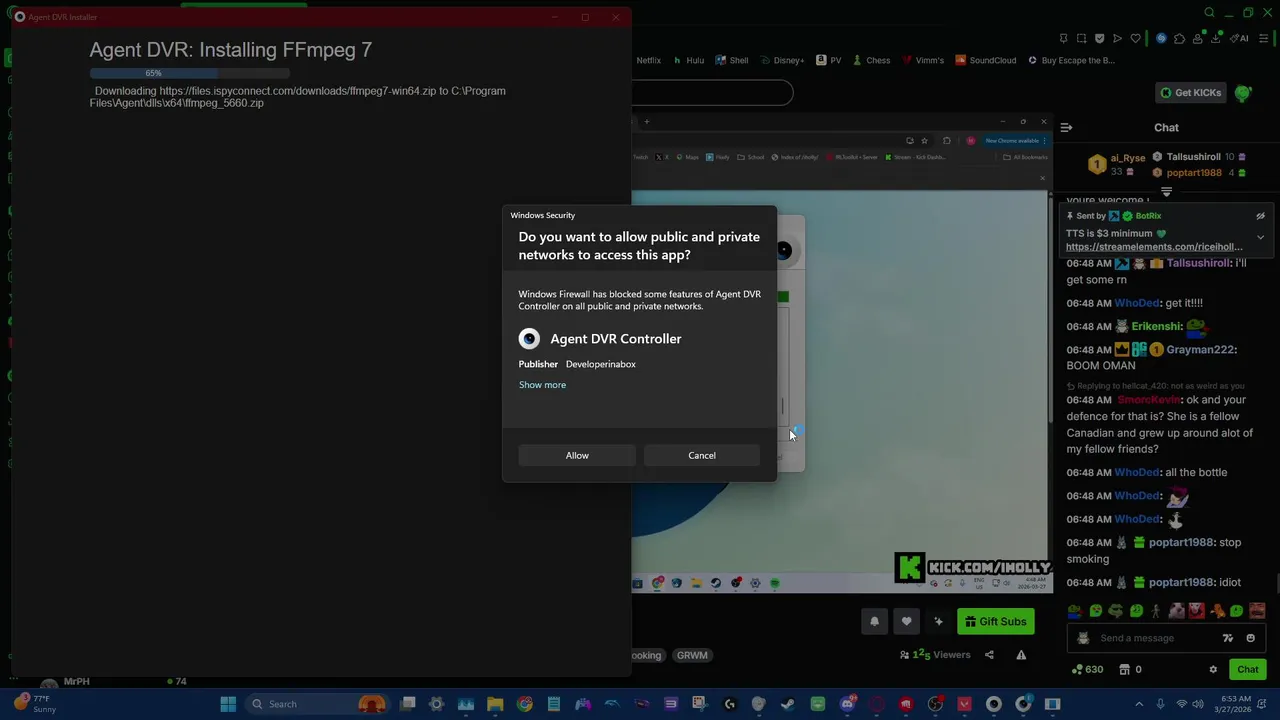The height and width of the screenshot is (720, 1280).
Task: Expand the leaderboard under top gifters
Action: coord(1166,192)
